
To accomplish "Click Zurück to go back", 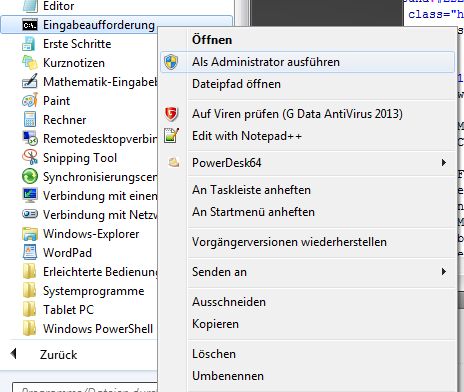I will pos(59,354).
